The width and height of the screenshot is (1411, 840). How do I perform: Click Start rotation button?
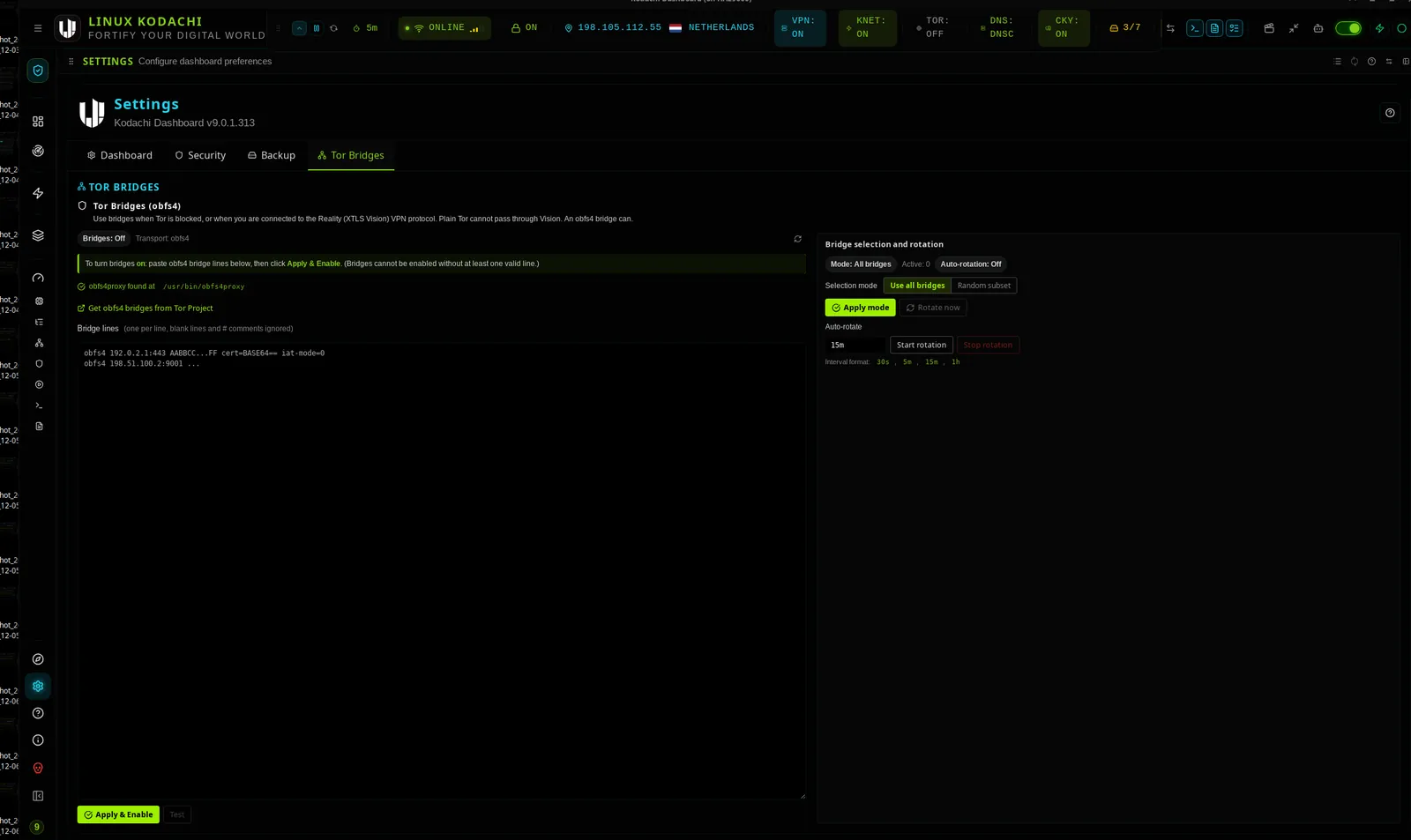tap(922, 346)
